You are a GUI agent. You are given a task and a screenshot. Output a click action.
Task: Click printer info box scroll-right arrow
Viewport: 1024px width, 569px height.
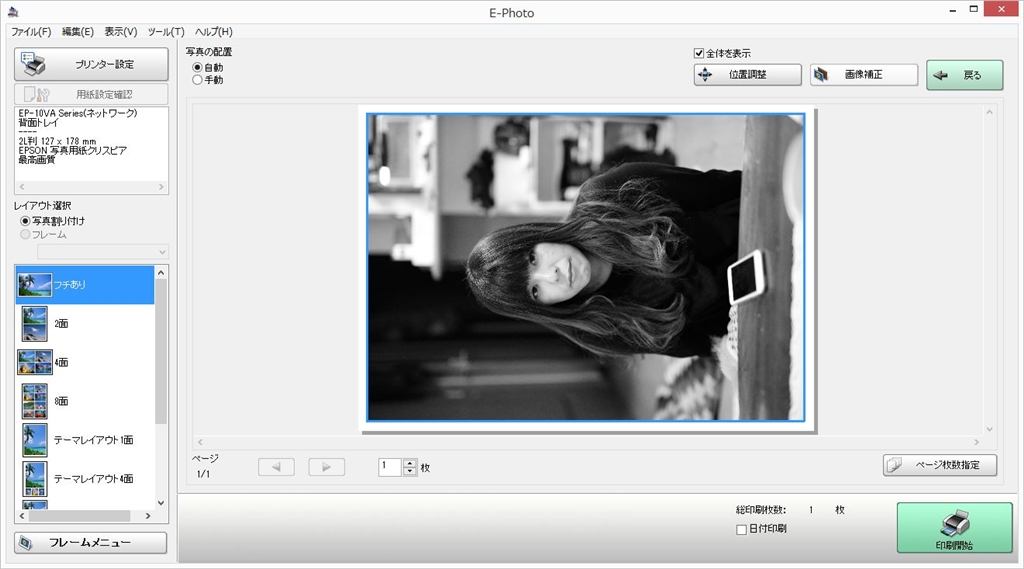click(x=161, y=187)
